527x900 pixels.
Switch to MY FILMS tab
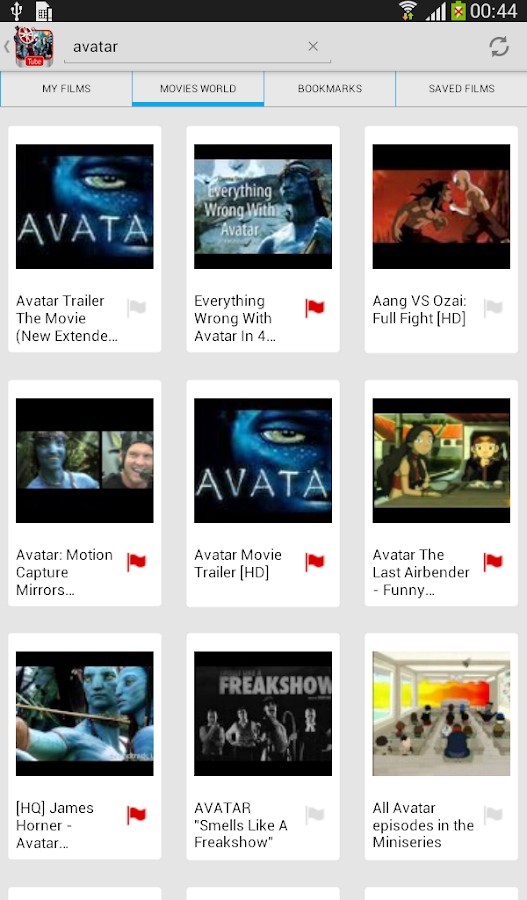[x=66, y=89]
